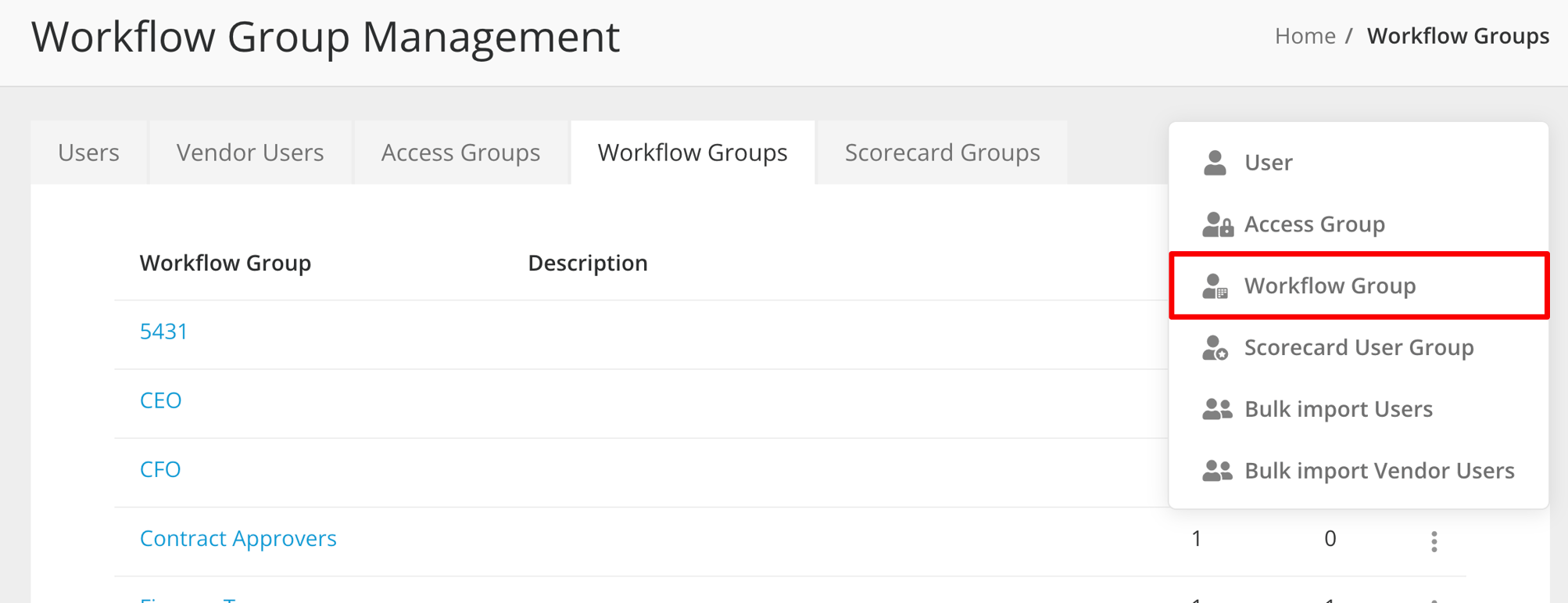
Task: Open the Access Groups tab
Action: click(x=460, y=153)
